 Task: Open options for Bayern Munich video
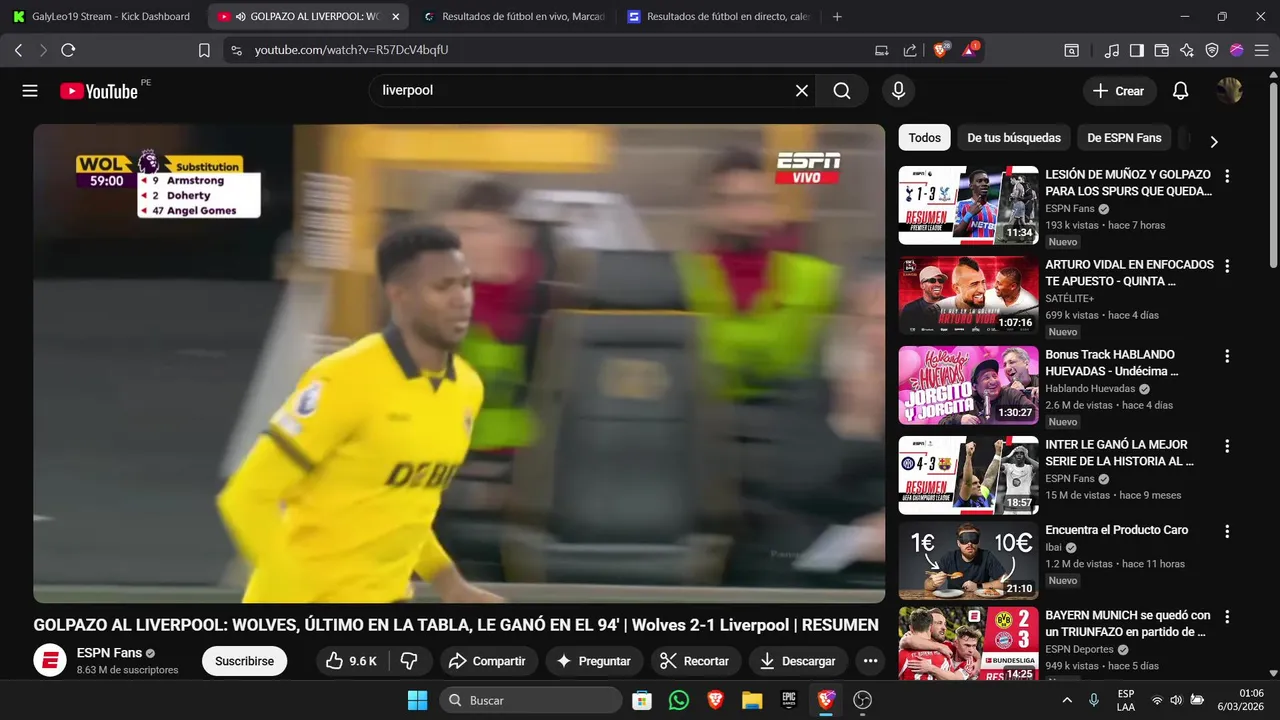click(1227, 617)
